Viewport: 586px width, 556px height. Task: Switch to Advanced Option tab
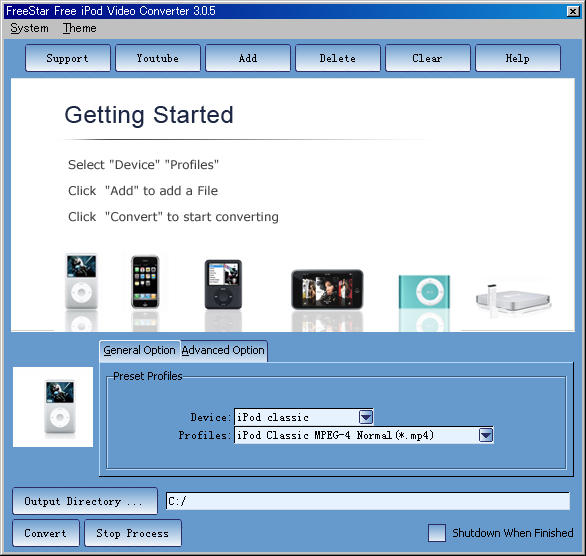[x=223, y=350]
